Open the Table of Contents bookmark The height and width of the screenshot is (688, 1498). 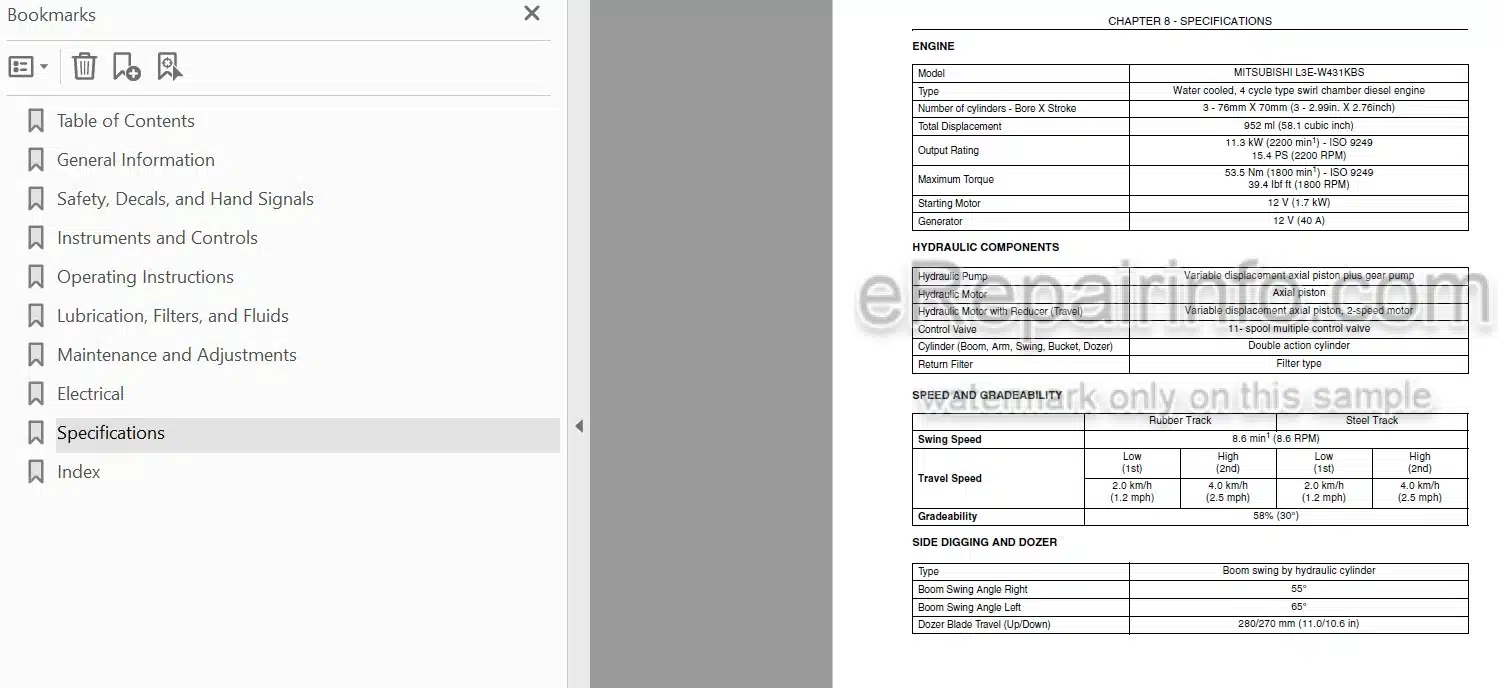coord(125,121)
